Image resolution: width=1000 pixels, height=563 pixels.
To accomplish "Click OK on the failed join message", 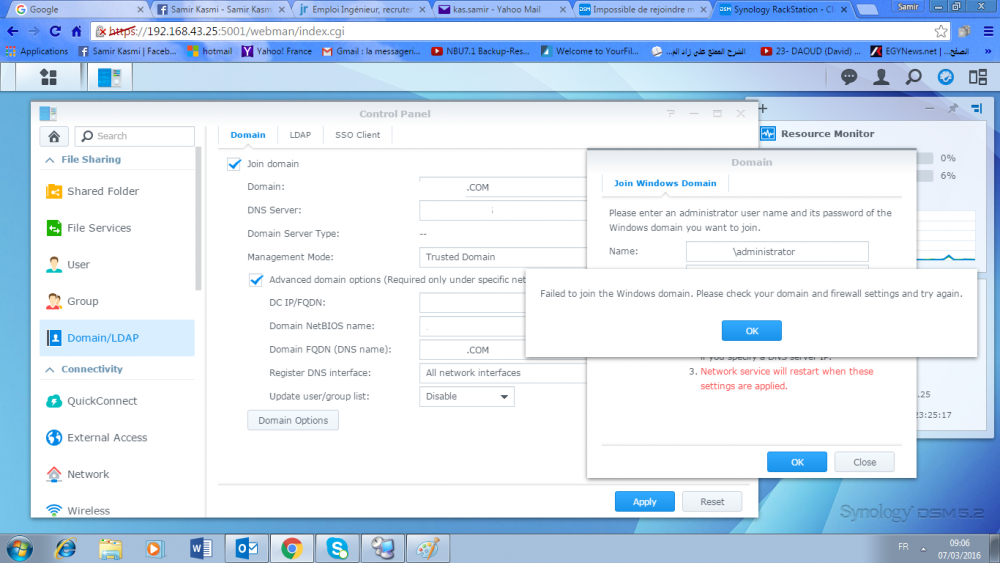I will click(751, 331).
